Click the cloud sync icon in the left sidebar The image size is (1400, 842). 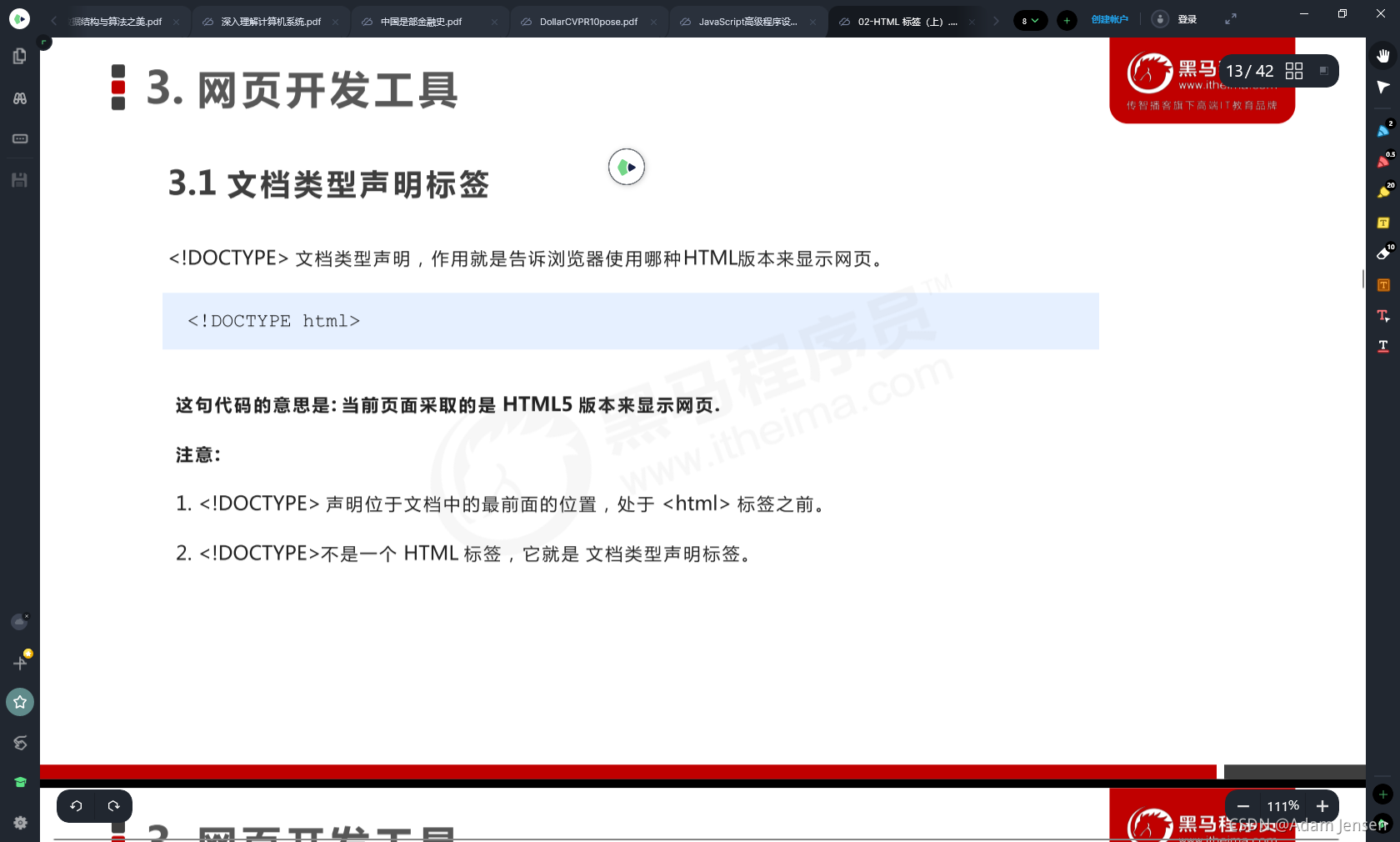tap(20, 621)
